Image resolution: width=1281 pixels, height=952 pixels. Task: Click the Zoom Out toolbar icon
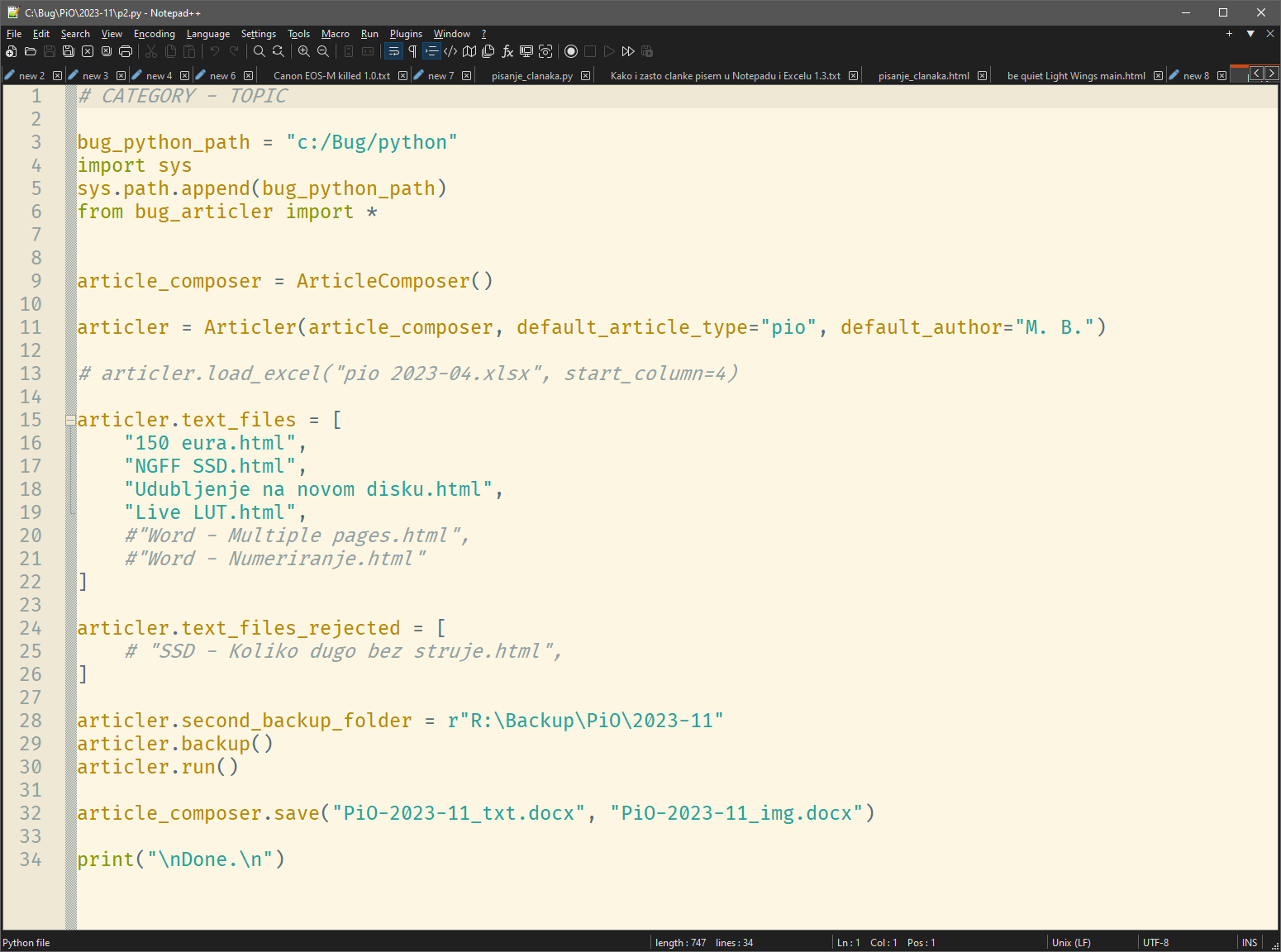point(323,51)
